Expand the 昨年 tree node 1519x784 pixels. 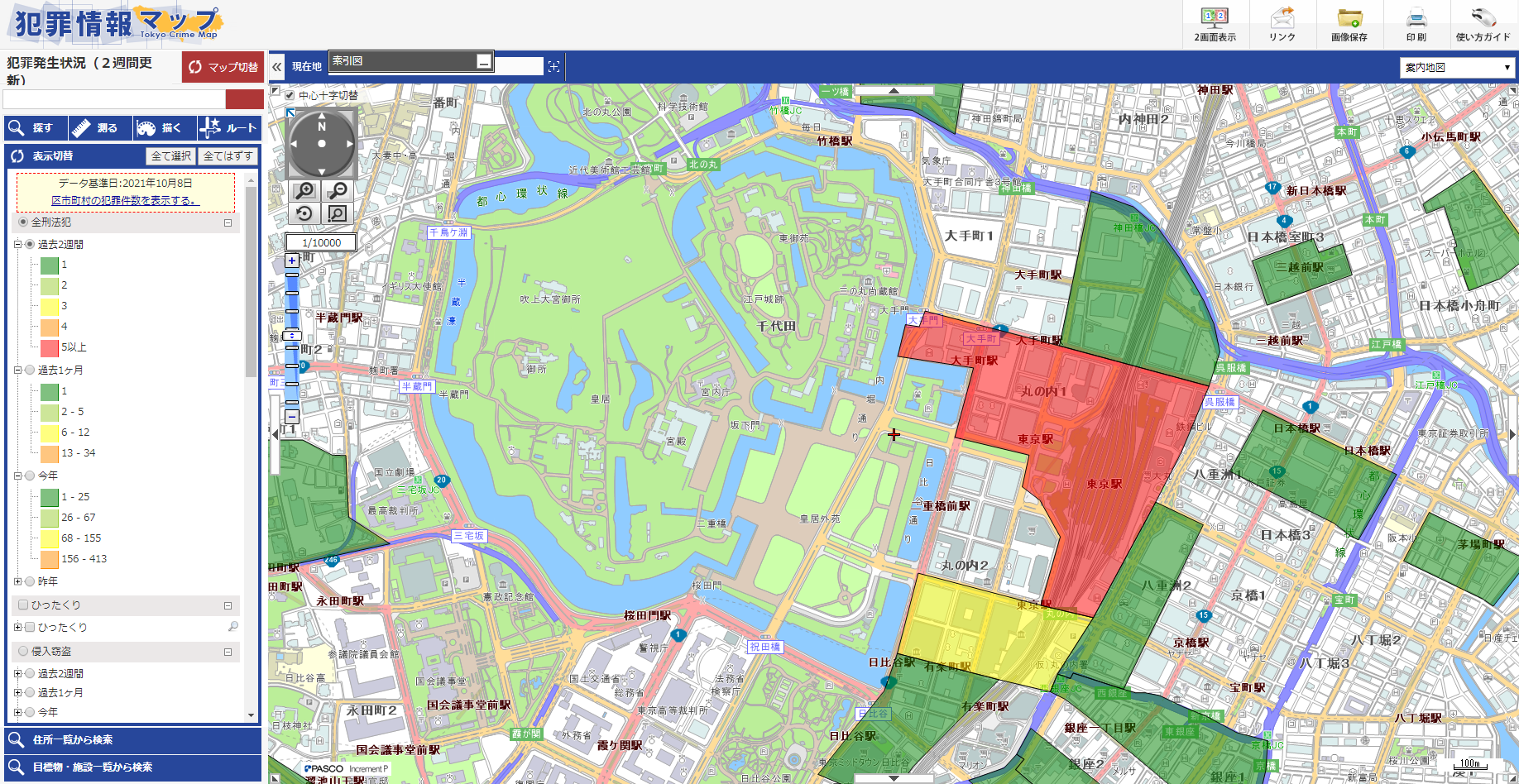[17, 581]
